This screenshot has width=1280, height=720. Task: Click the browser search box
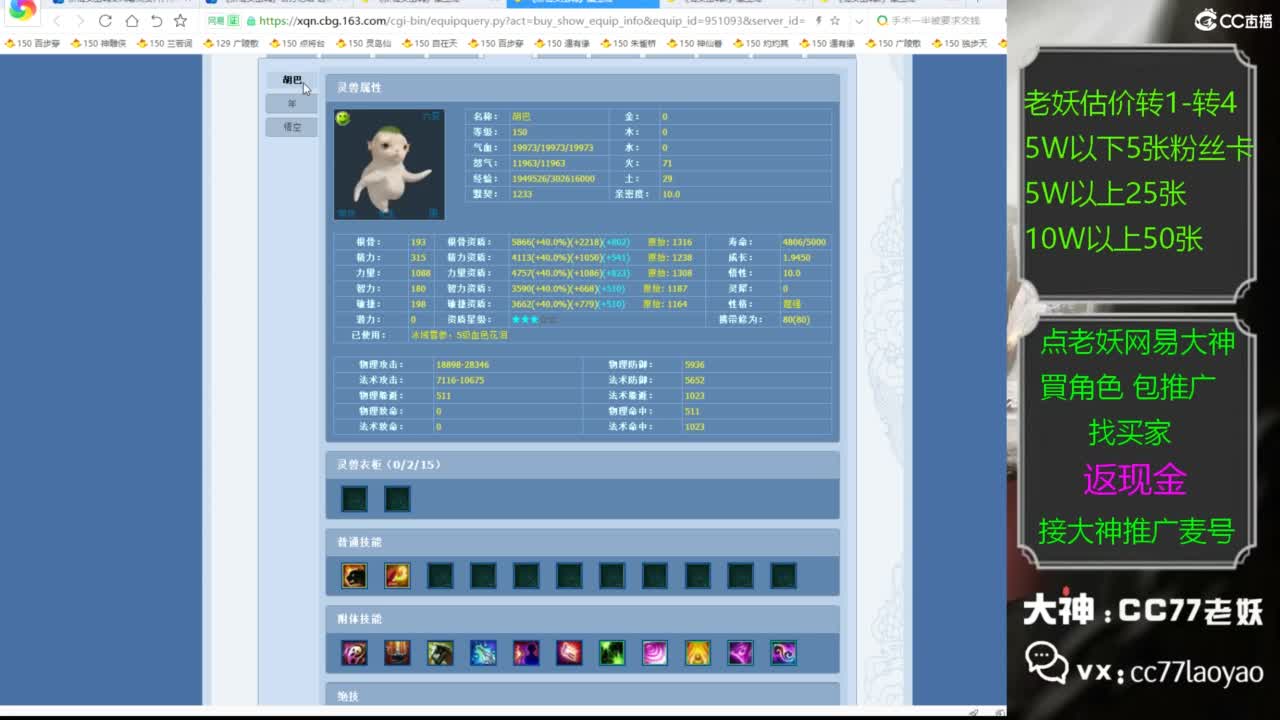pyautogui.click(x=940, y=21)
